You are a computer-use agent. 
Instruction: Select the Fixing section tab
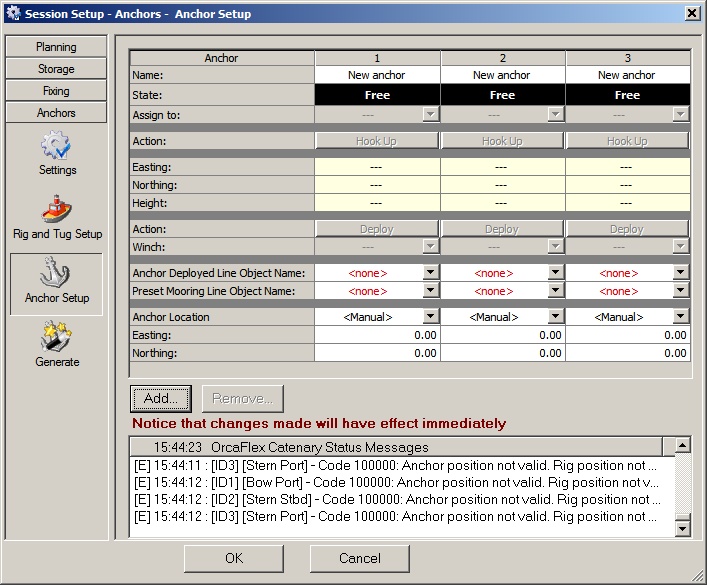pyautogui.click(x=56, y=91)
